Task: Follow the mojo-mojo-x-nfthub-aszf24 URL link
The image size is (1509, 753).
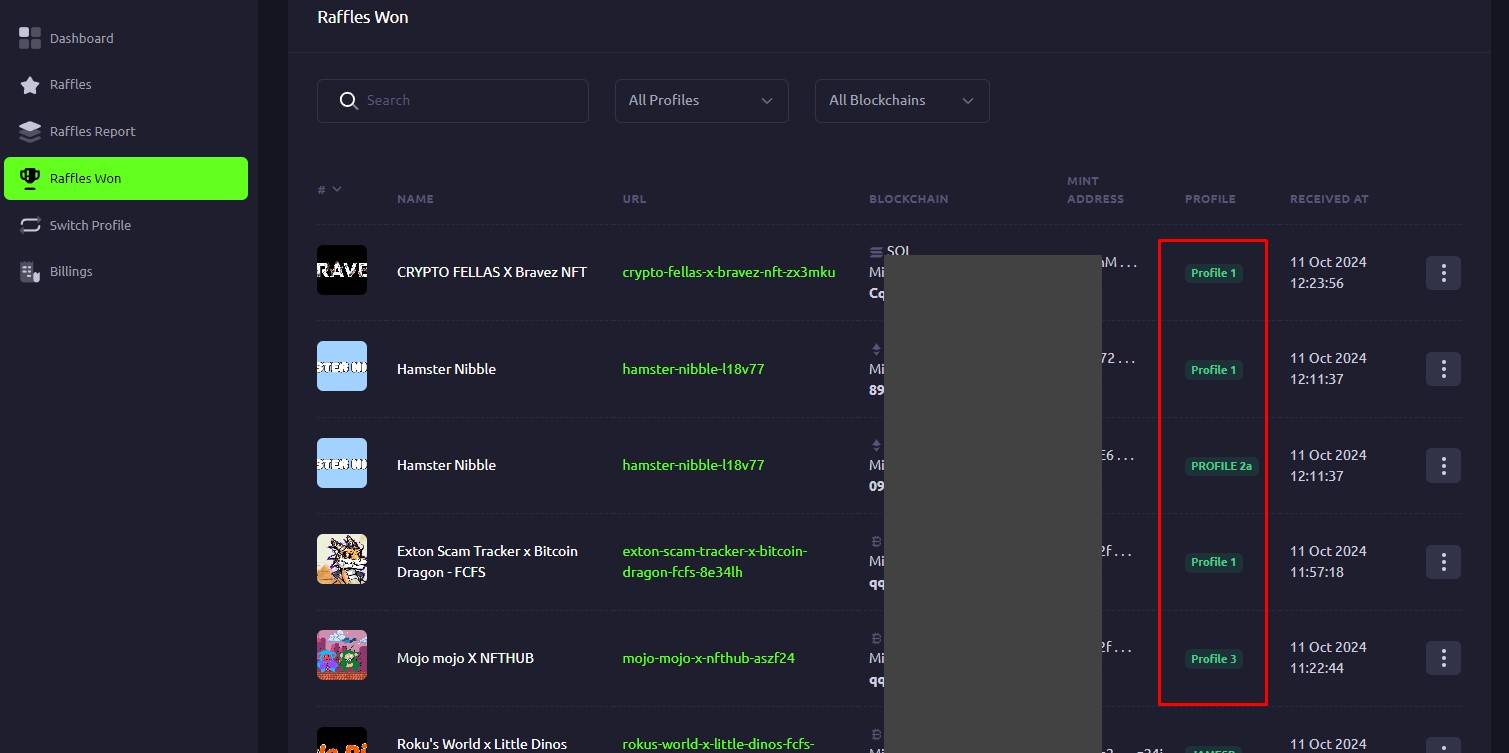Action: (708, 658)
